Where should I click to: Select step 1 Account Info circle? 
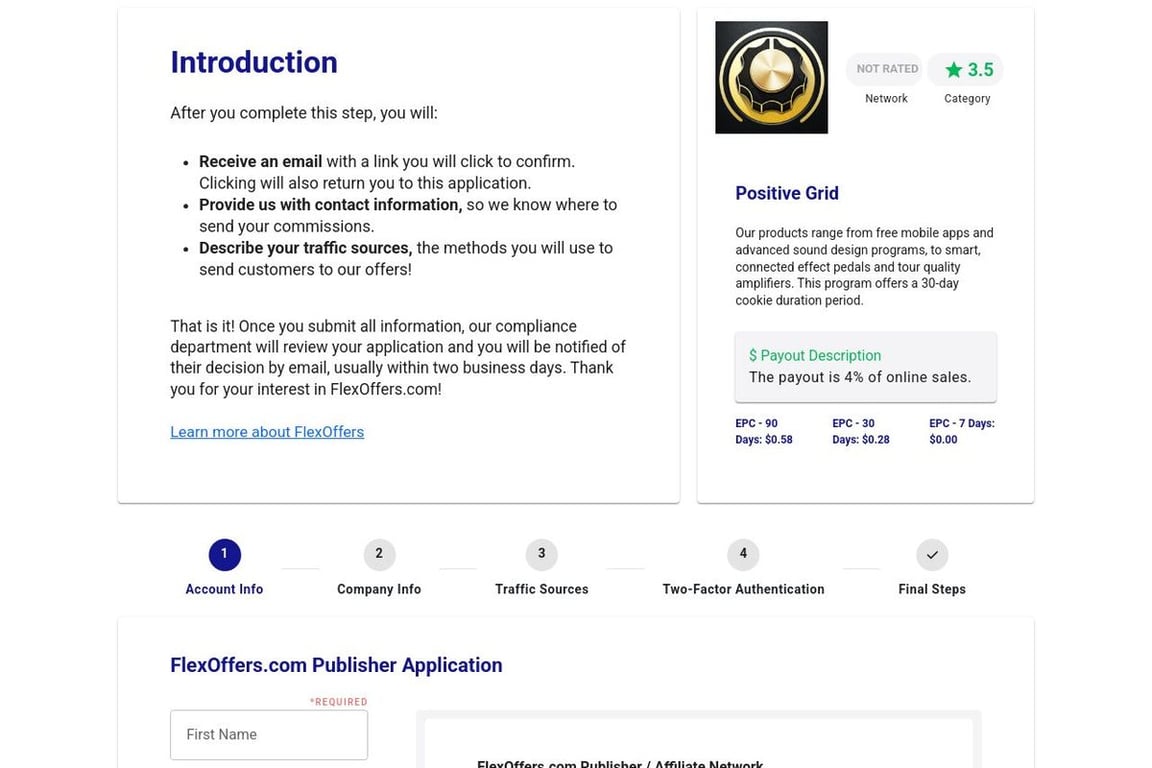[224, 554]
